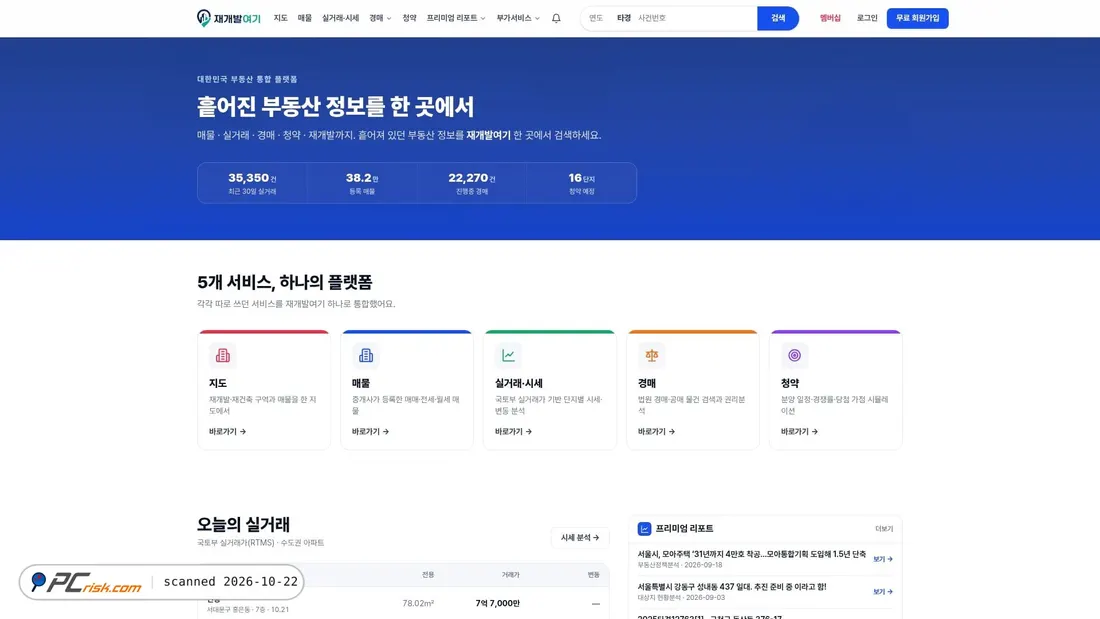Click the 연도 search field
The width and height of the screenshot is (1100, 619).
coord(596,18)
